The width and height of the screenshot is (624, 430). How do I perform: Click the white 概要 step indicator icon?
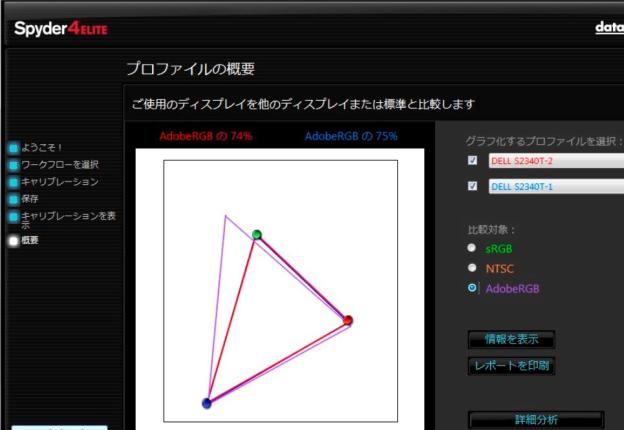[x=14, y=241]
